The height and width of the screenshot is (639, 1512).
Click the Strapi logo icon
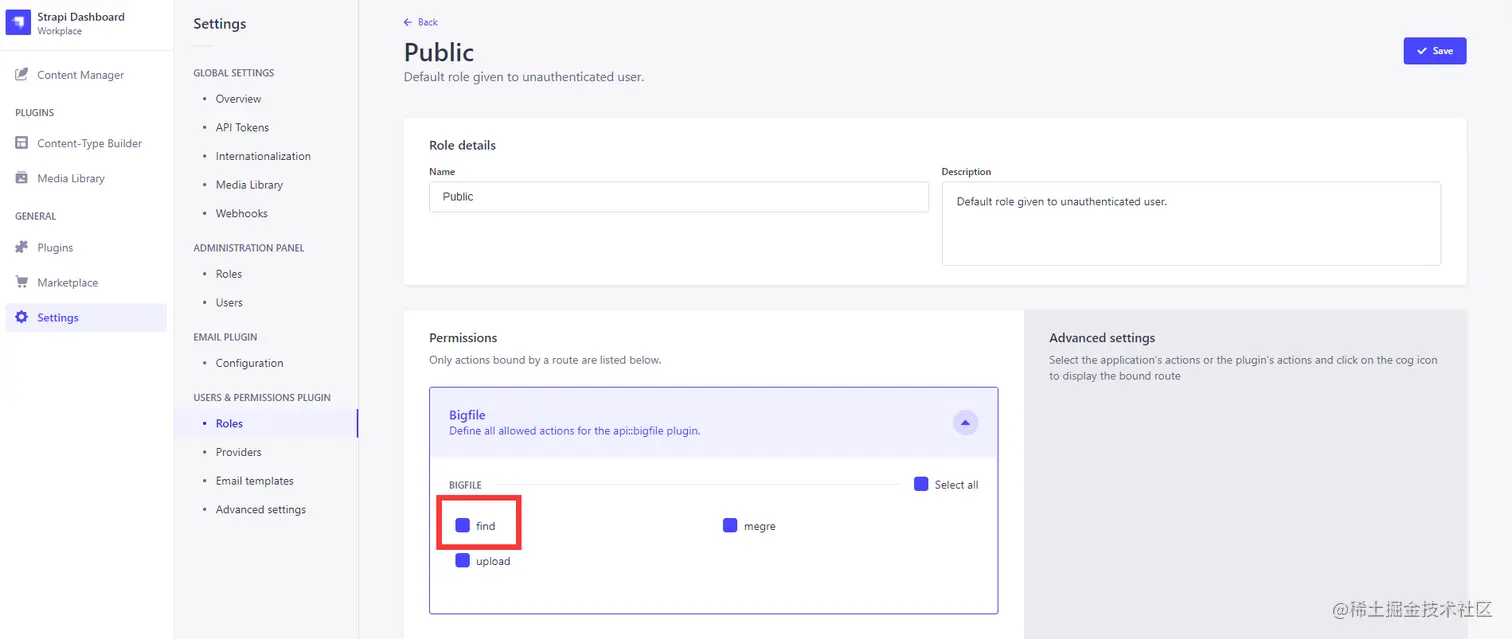[x=19, y=23]
